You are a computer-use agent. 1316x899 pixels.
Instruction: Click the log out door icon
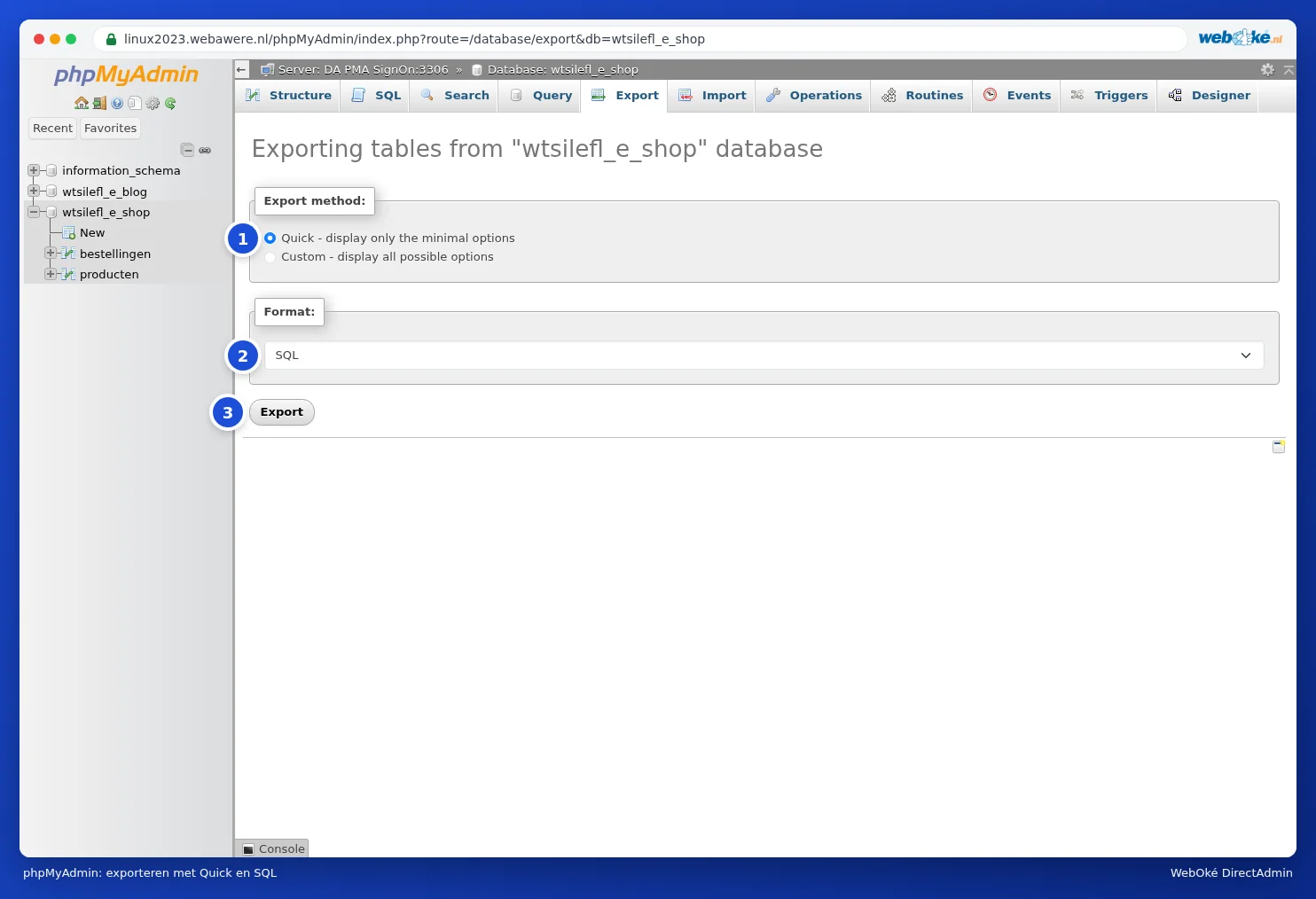coord(99,103)
